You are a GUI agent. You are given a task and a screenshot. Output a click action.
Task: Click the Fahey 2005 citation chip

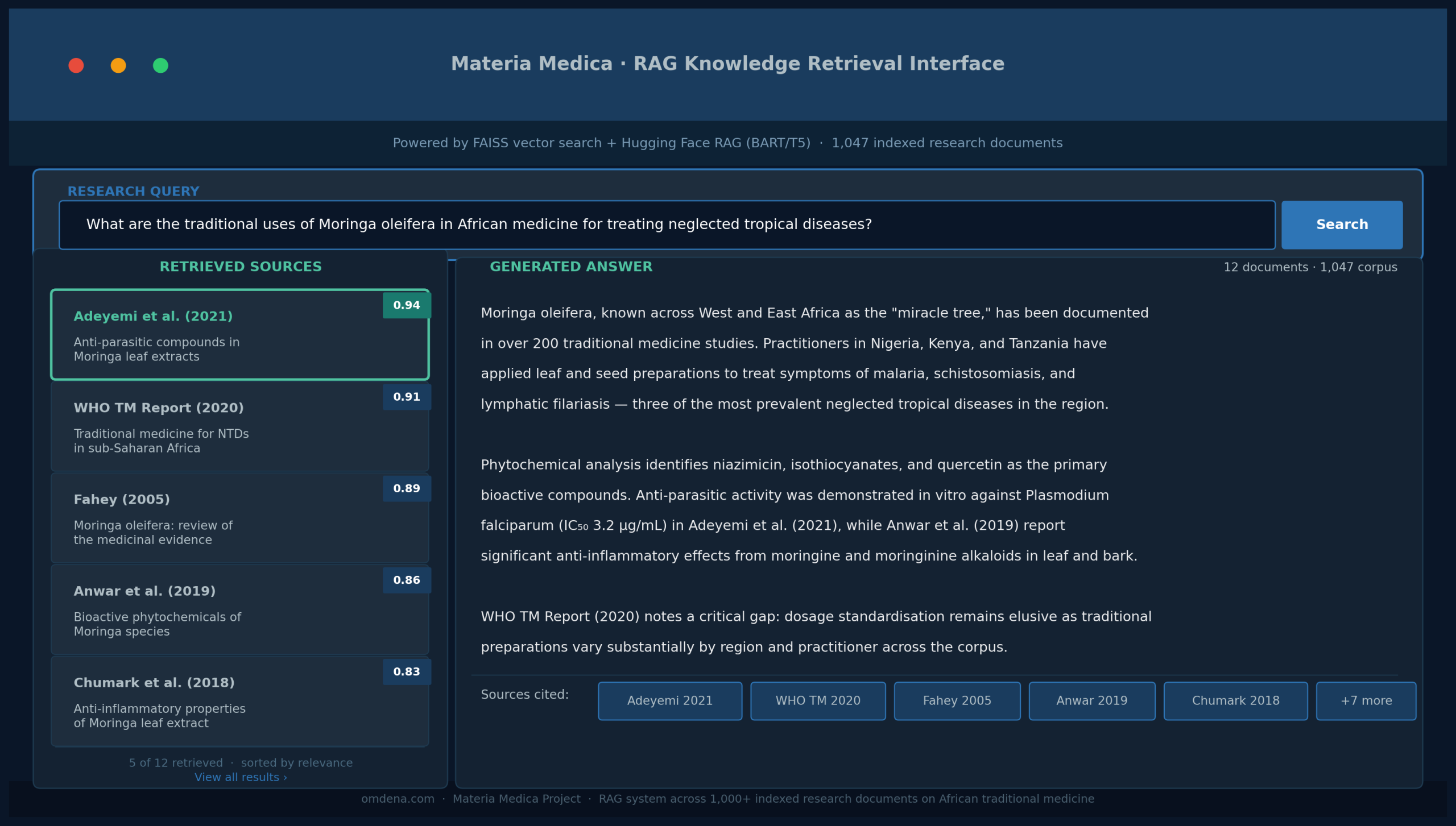click(957, 701)
